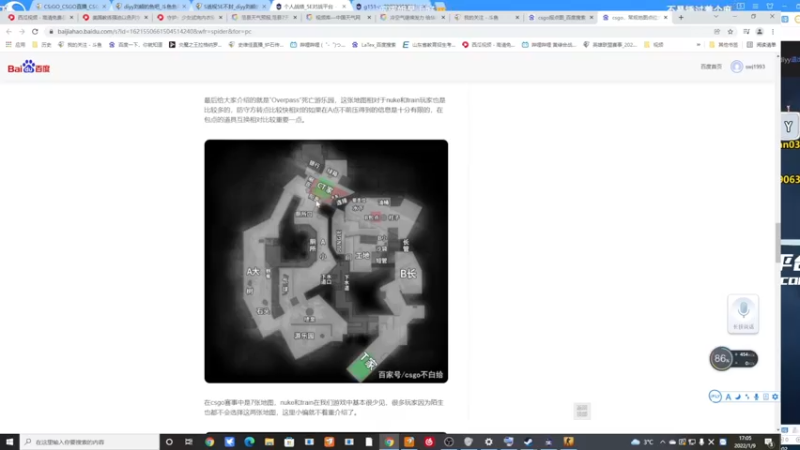800x450 pixels.
Task: Click the moon icon in the input-method toolbar
Action: click(738, 396)
